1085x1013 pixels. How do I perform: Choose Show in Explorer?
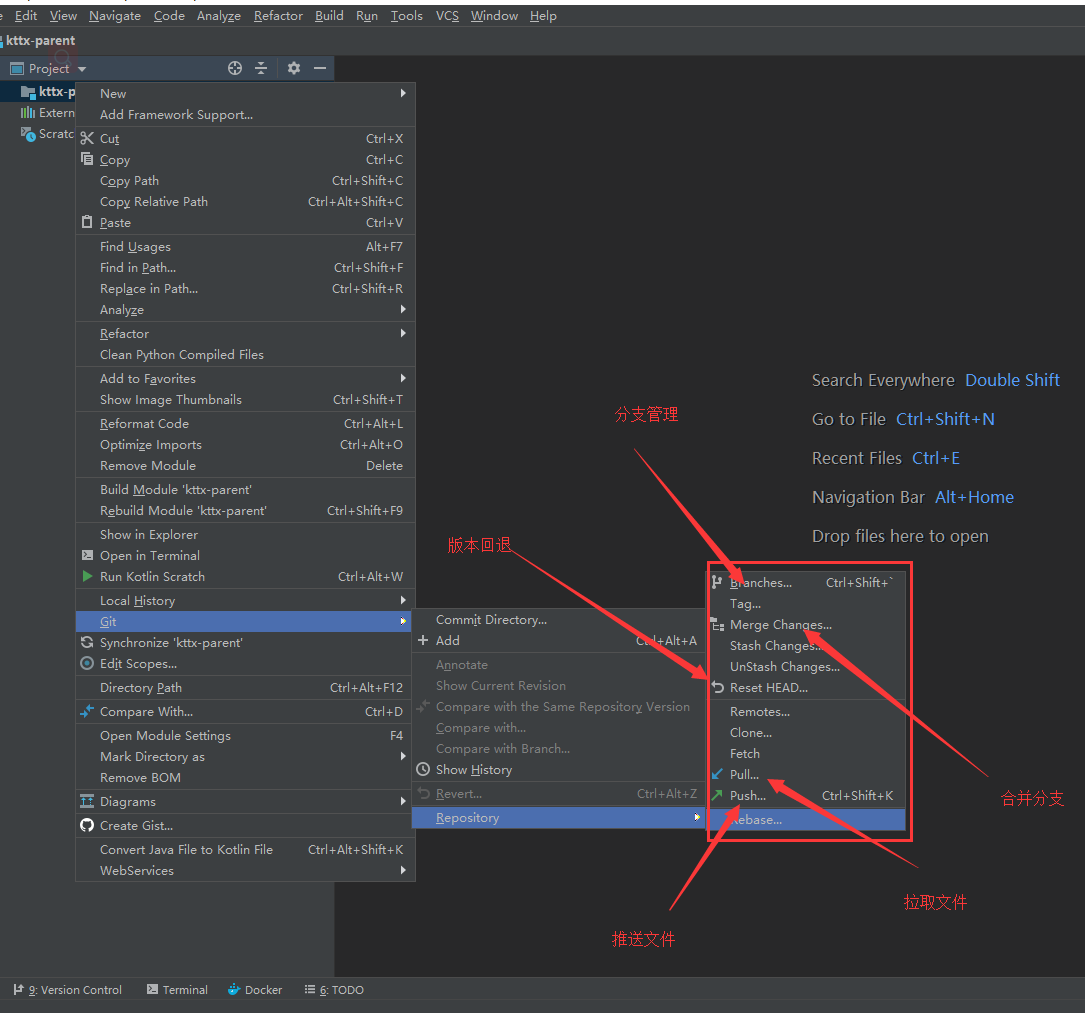point(245,534)
